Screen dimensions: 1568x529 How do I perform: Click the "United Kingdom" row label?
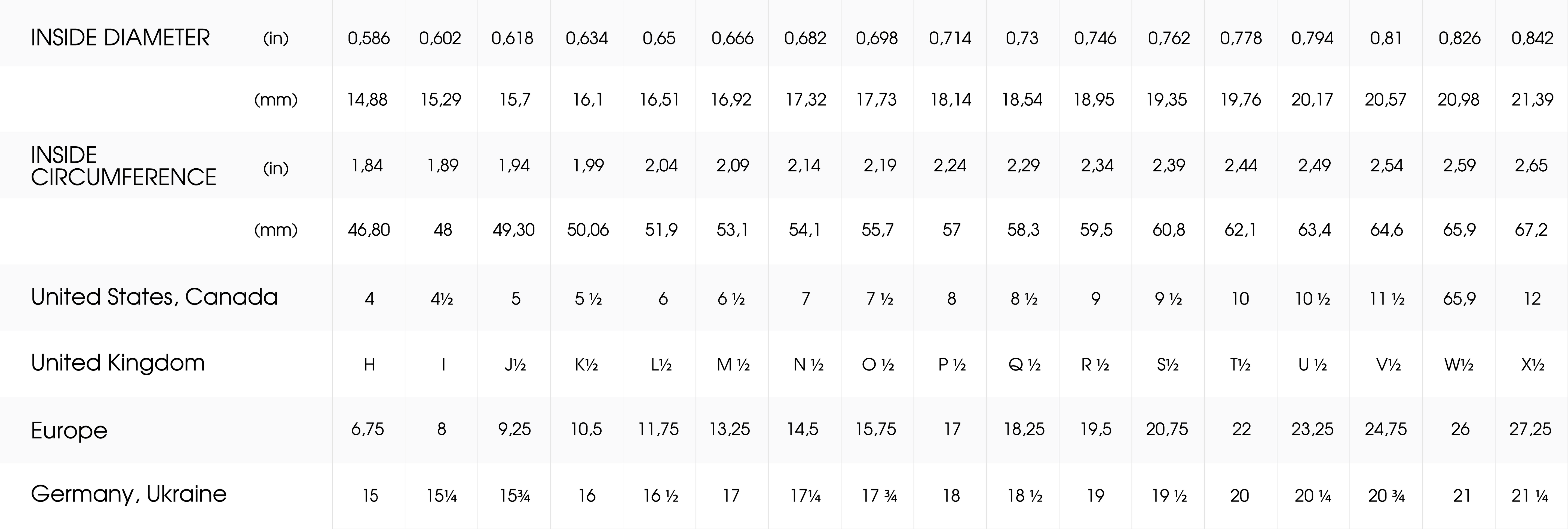118,363
